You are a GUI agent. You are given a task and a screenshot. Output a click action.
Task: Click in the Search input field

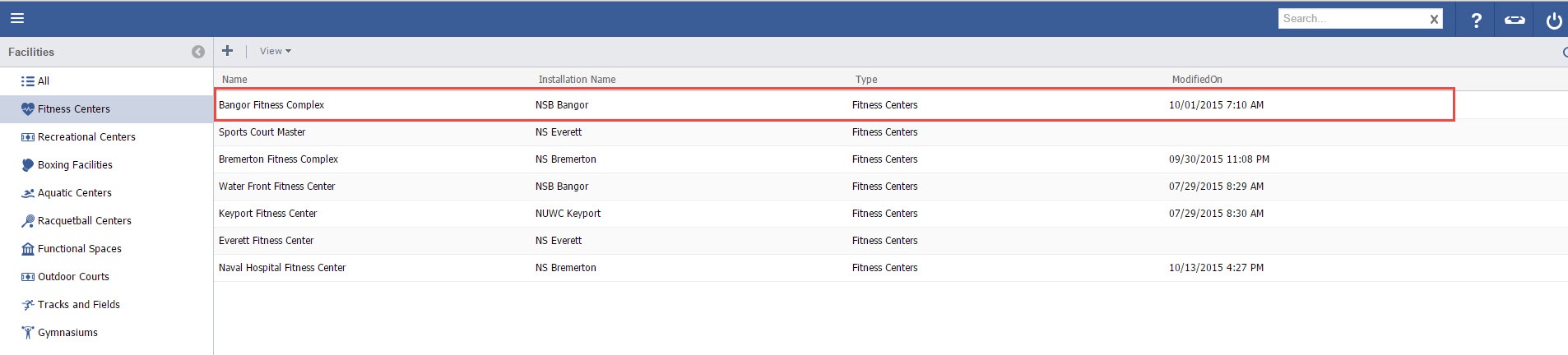[1349, 19]
